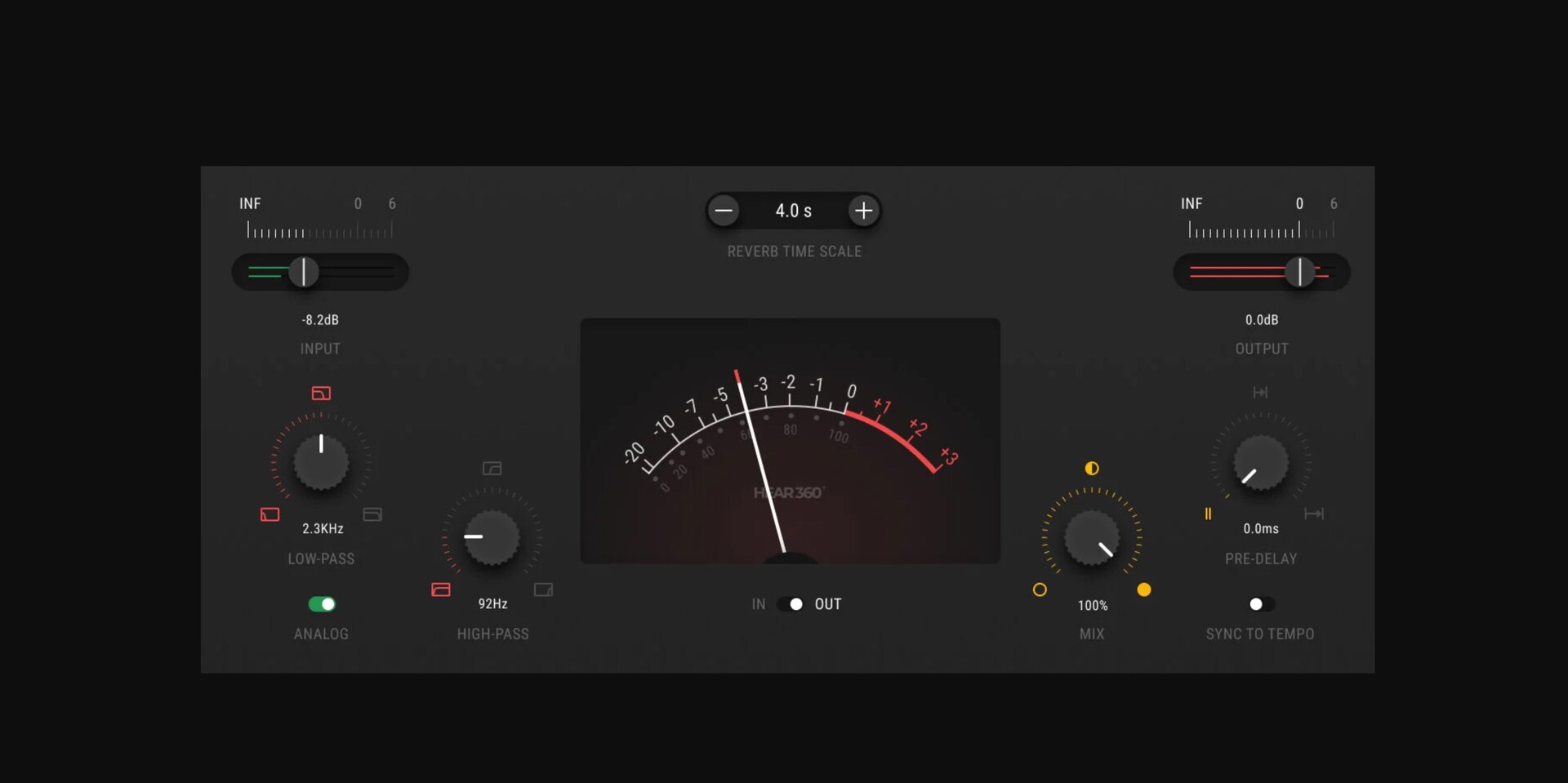The width and height of the screenshot is (1568, 783).
Task: Select the high-pass bottom-right gray filter icon
Action: click(x=543, y=589)
